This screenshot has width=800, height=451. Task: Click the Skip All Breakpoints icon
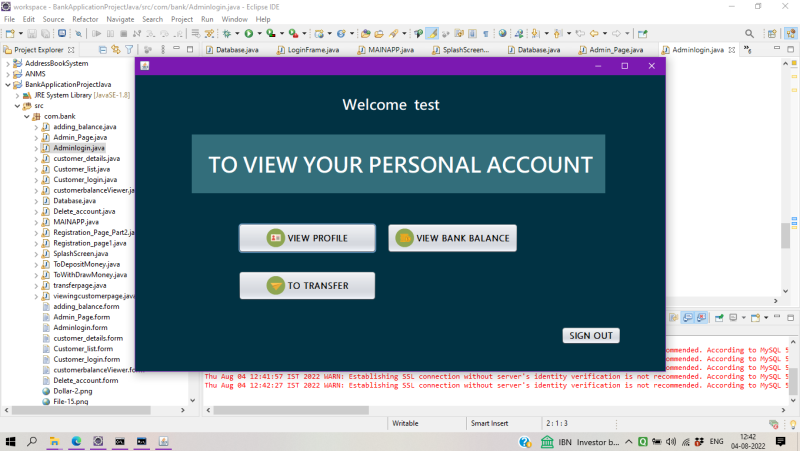coord(78,34)
